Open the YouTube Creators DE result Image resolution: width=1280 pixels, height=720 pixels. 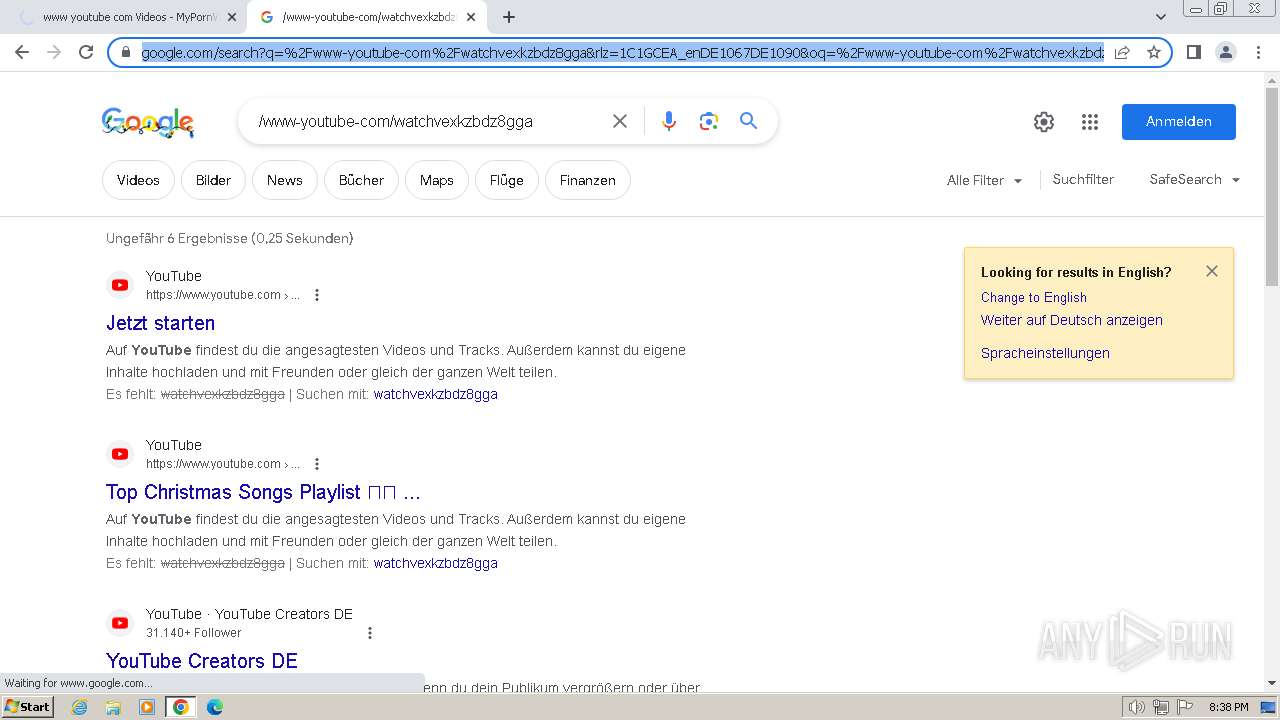(202, 661)
